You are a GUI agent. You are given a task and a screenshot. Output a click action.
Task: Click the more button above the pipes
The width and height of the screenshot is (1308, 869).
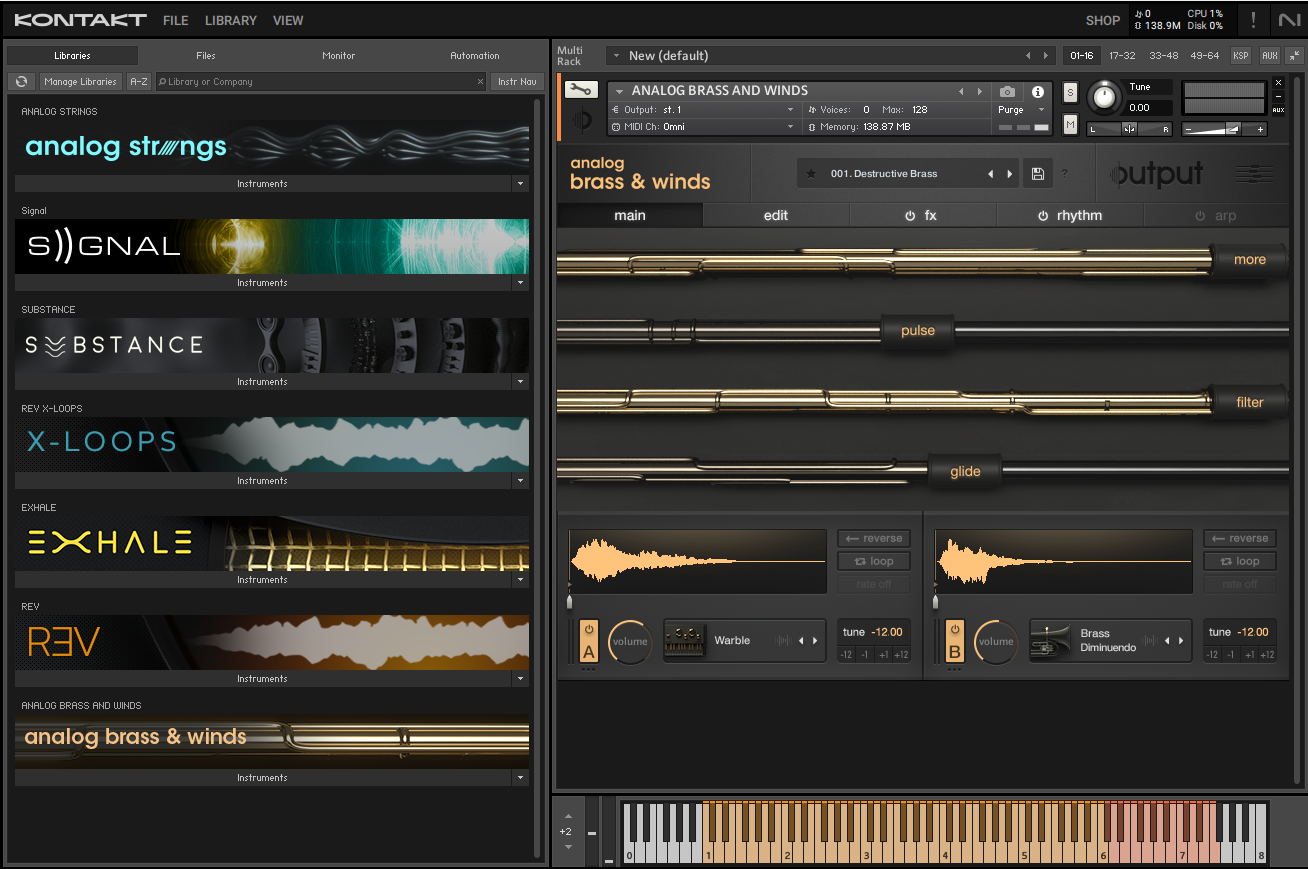pos(1250,259)
